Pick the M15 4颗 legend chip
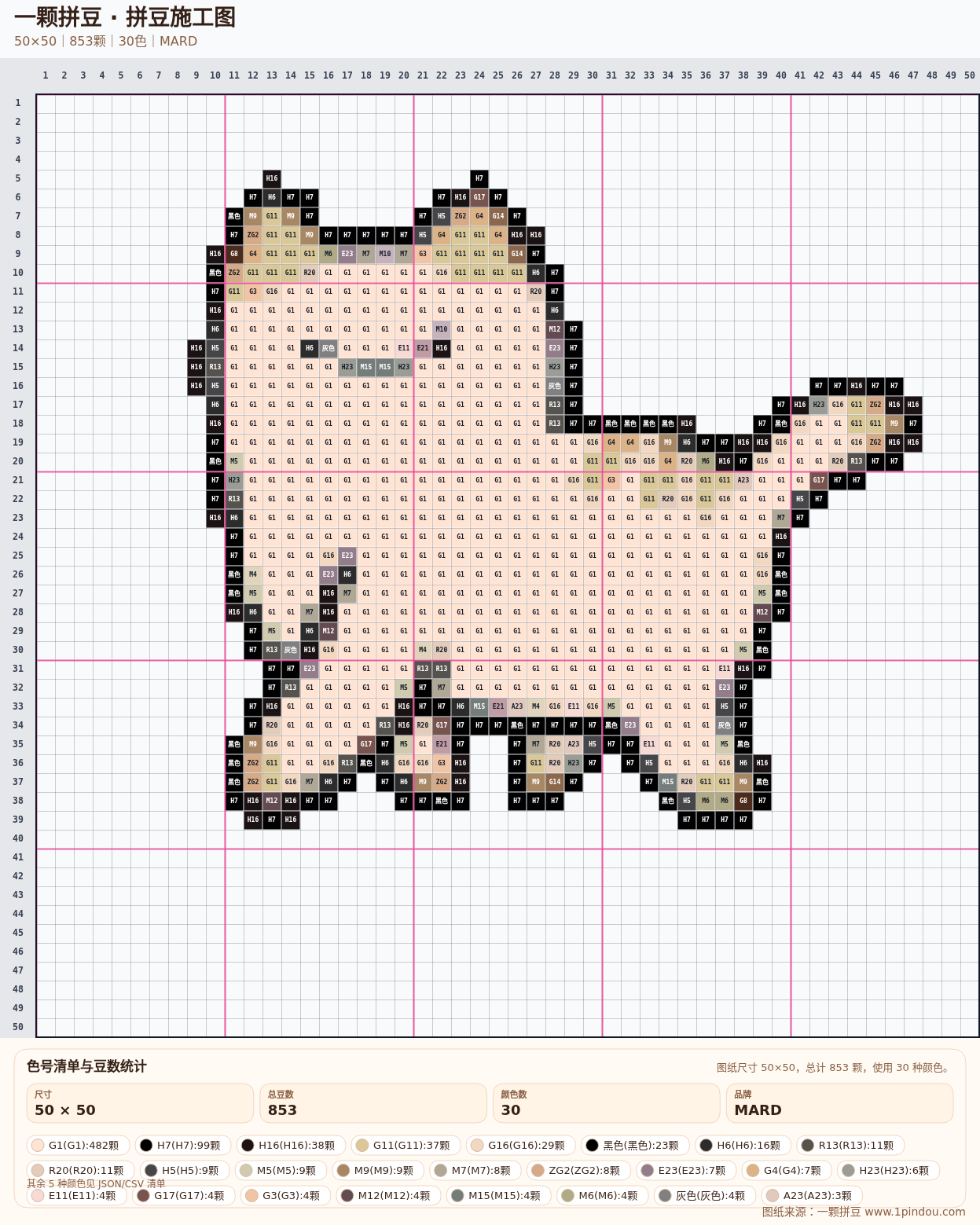This screenshot has height=1225, width=980. 499,1195
